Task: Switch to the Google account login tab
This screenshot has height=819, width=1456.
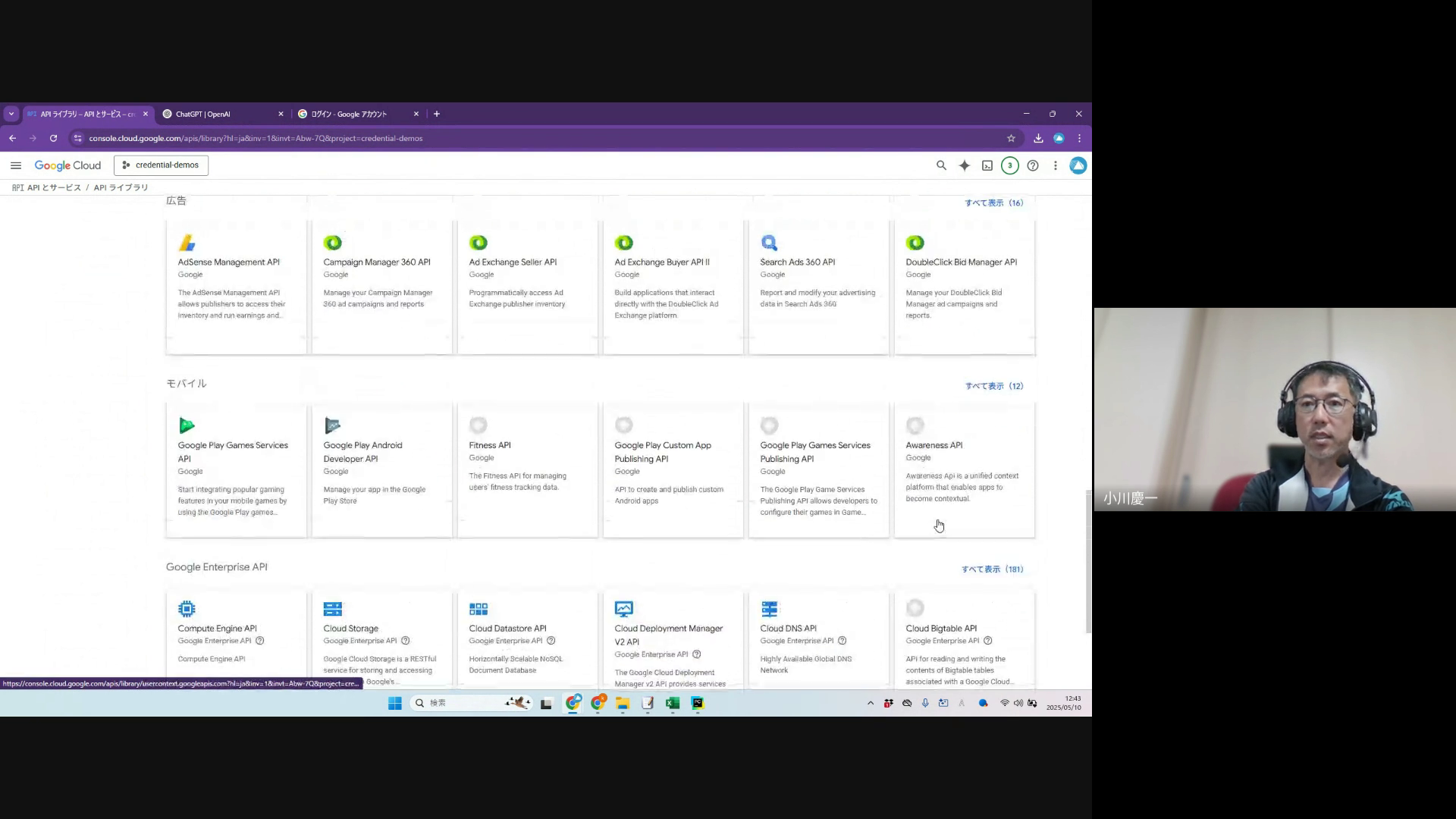Action: click(x=355, y=114)
